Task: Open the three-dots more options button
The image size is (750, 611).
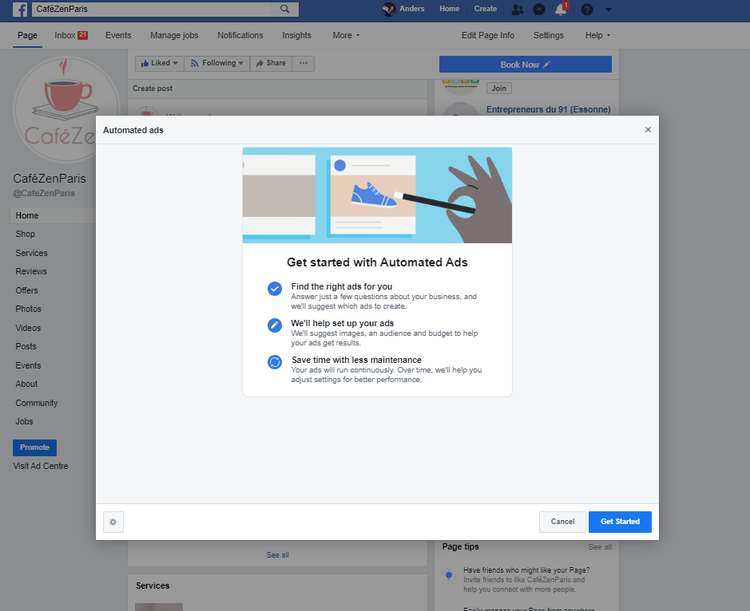Action: pyautogui.click(x=303, y=63)
